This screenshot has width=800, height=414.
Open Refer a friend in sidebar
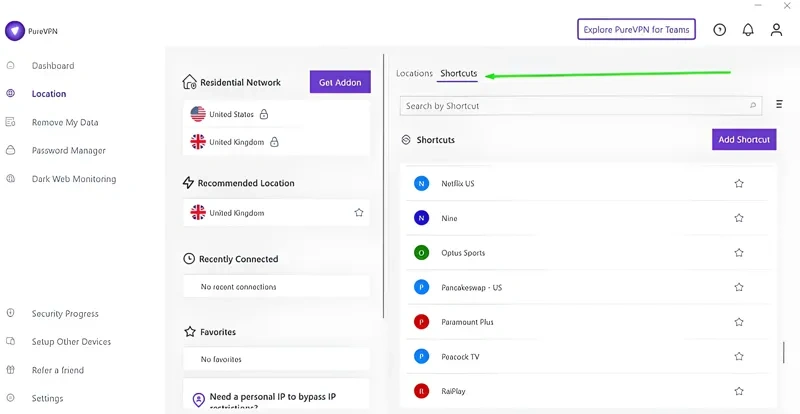tap(58, 370)
